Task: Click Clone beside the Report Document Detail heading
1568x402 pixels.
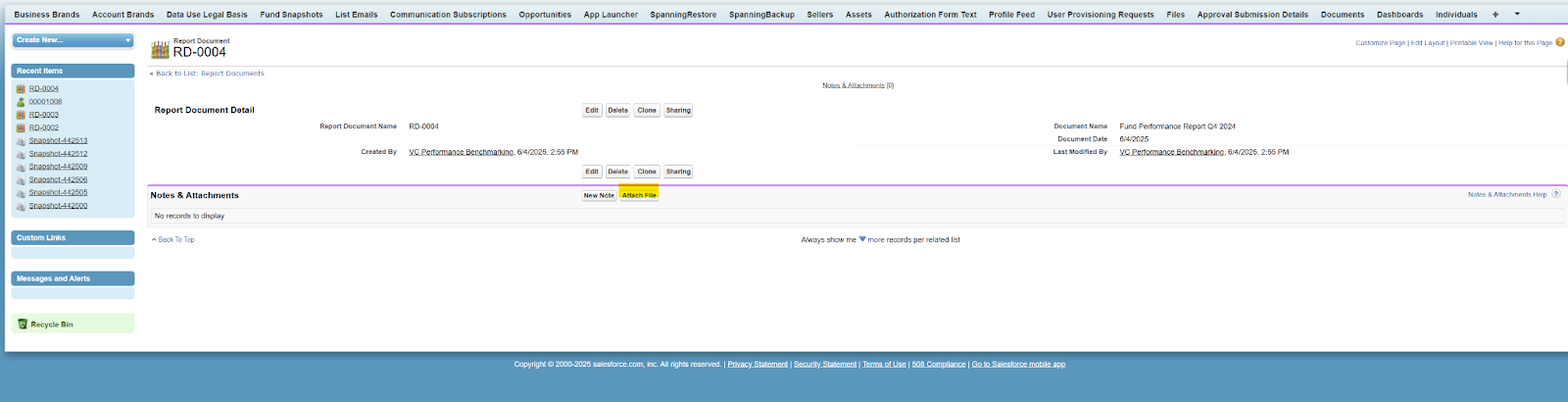Action: click(647, 110)
